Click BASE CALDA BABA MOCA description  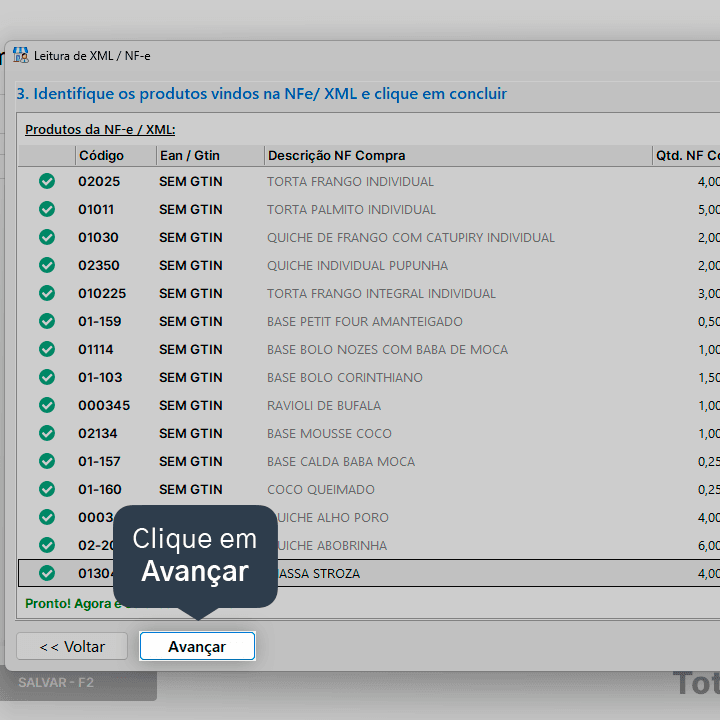tap(341, 461)
